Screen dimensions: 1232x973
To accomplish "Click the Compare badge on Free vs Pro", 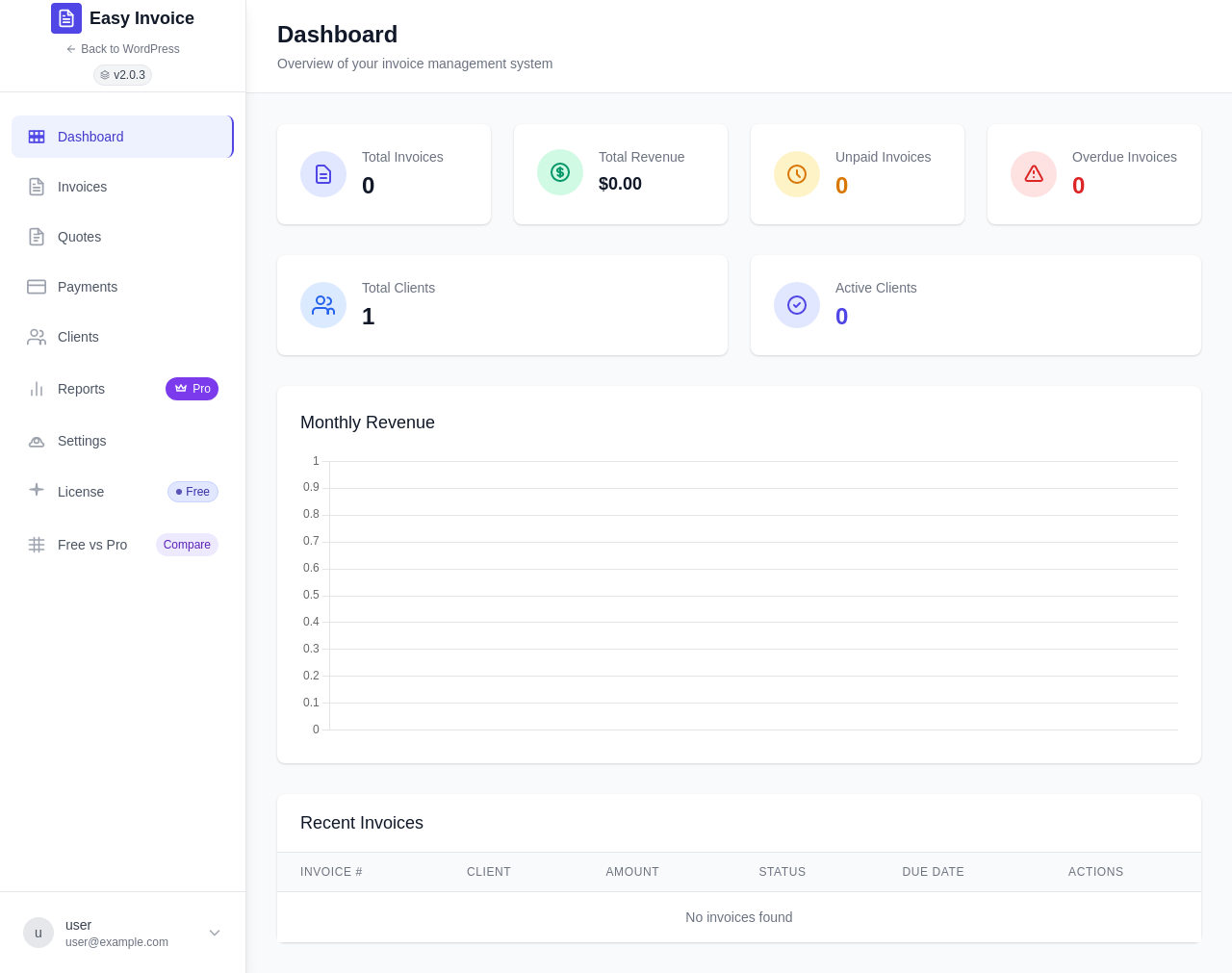I will point(187,545).
